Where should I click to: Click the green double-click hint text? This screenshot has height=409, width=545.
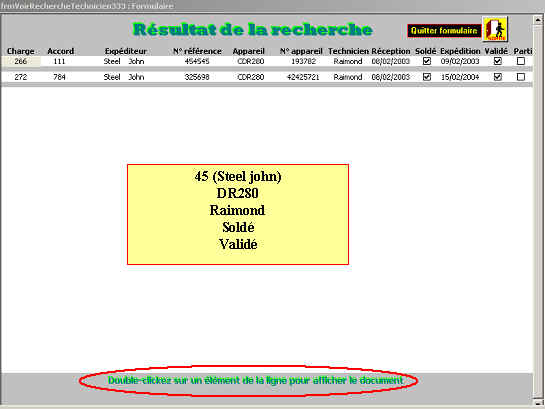255,381
